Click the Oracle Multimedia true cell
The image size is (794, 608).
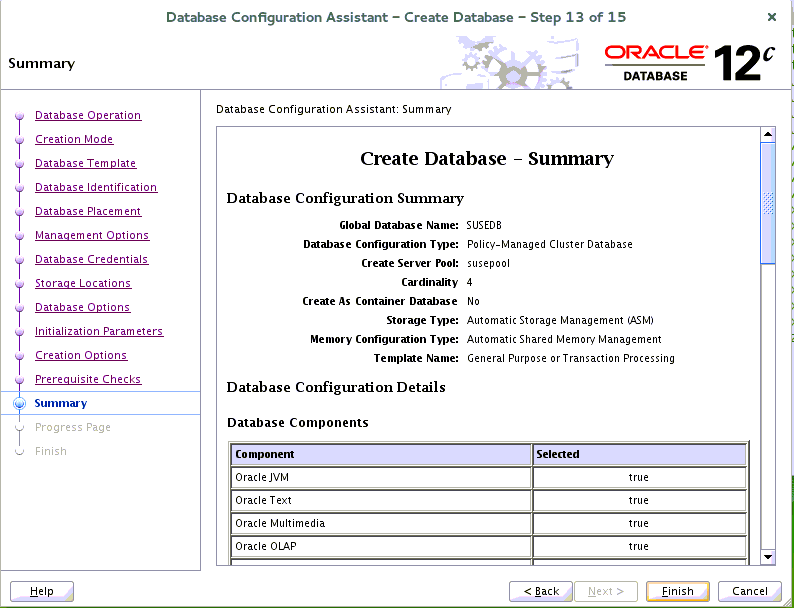pos(640,523)
